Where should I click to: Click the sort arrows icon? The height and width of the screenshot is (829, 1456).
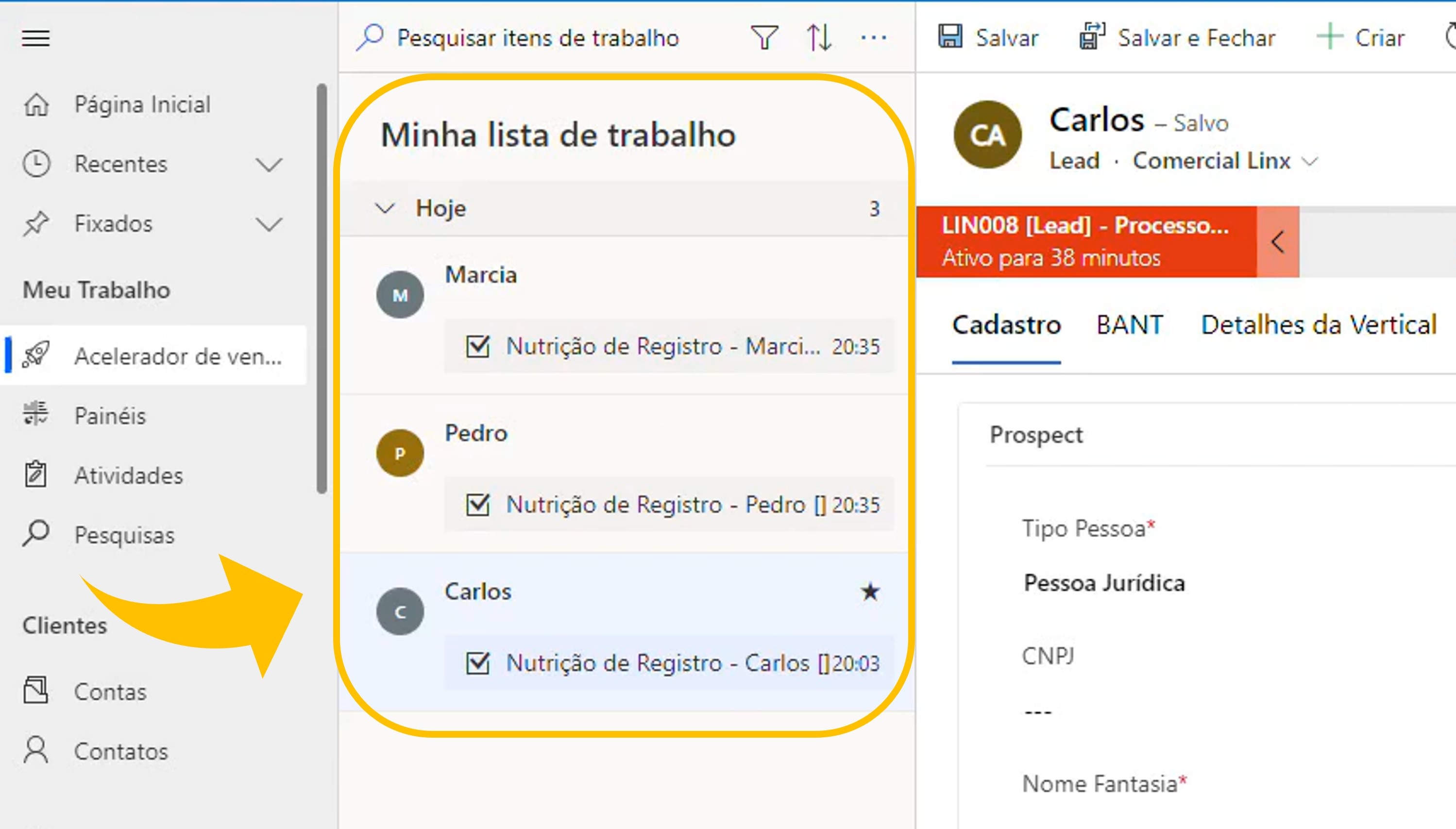click(x=818, y=38)
